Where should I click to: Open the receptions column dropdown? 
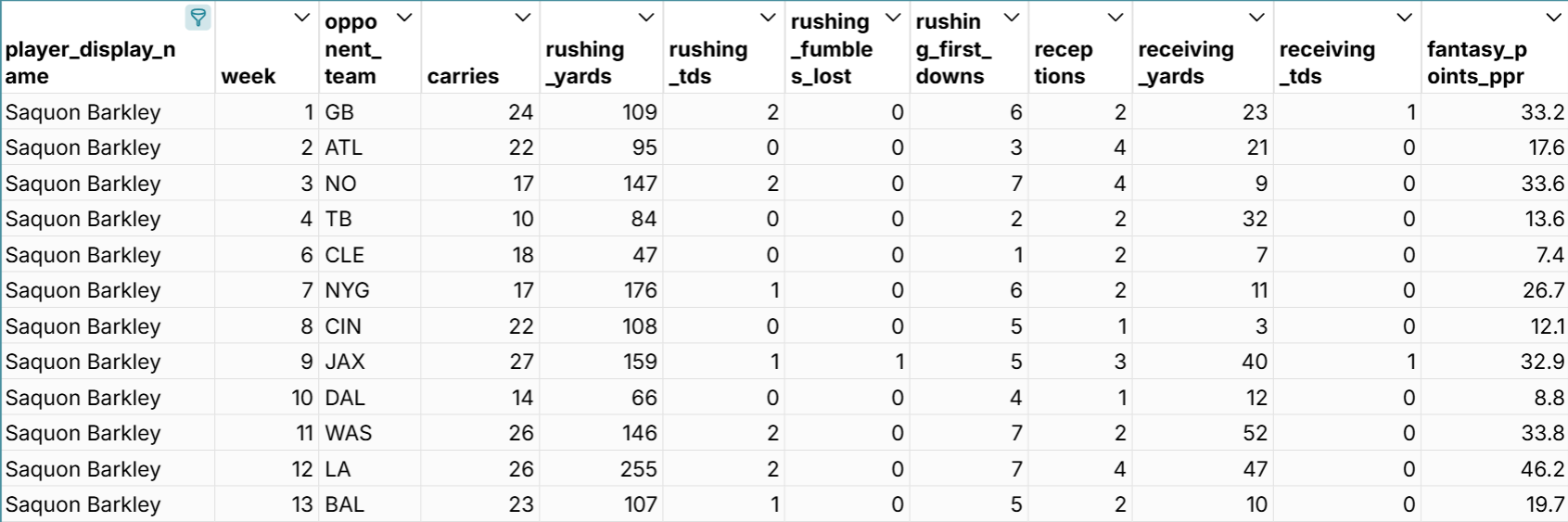(x=1115, y=18)
